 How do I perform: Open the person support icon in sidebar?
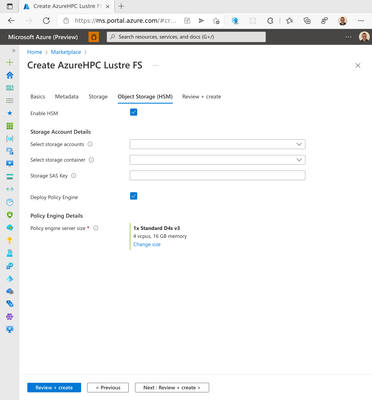(10, 253)
